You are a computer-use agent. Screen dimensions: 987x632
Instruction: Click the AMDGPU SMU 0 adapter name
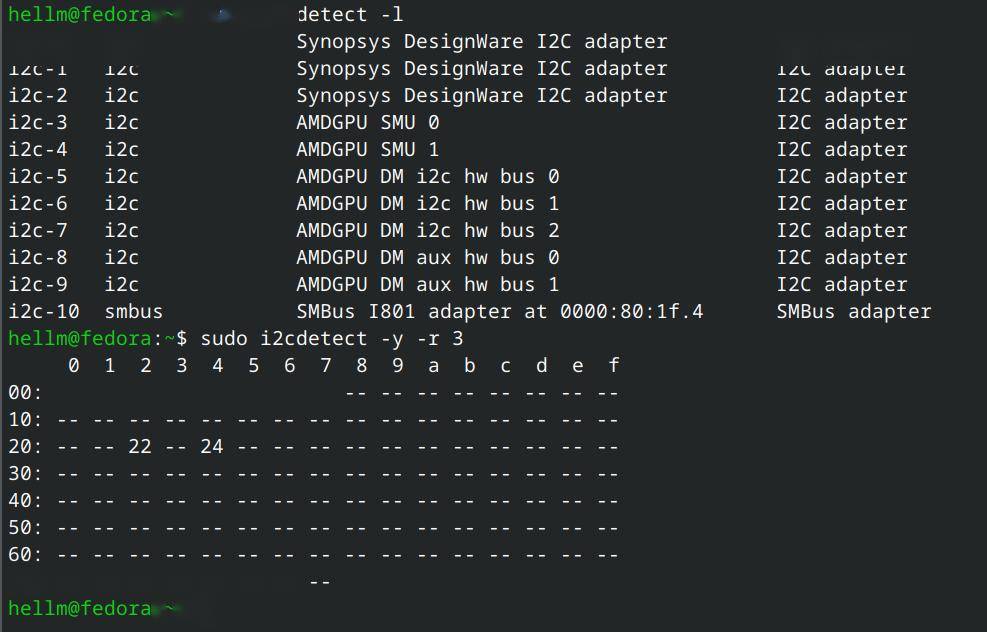(x=367, y=123)
